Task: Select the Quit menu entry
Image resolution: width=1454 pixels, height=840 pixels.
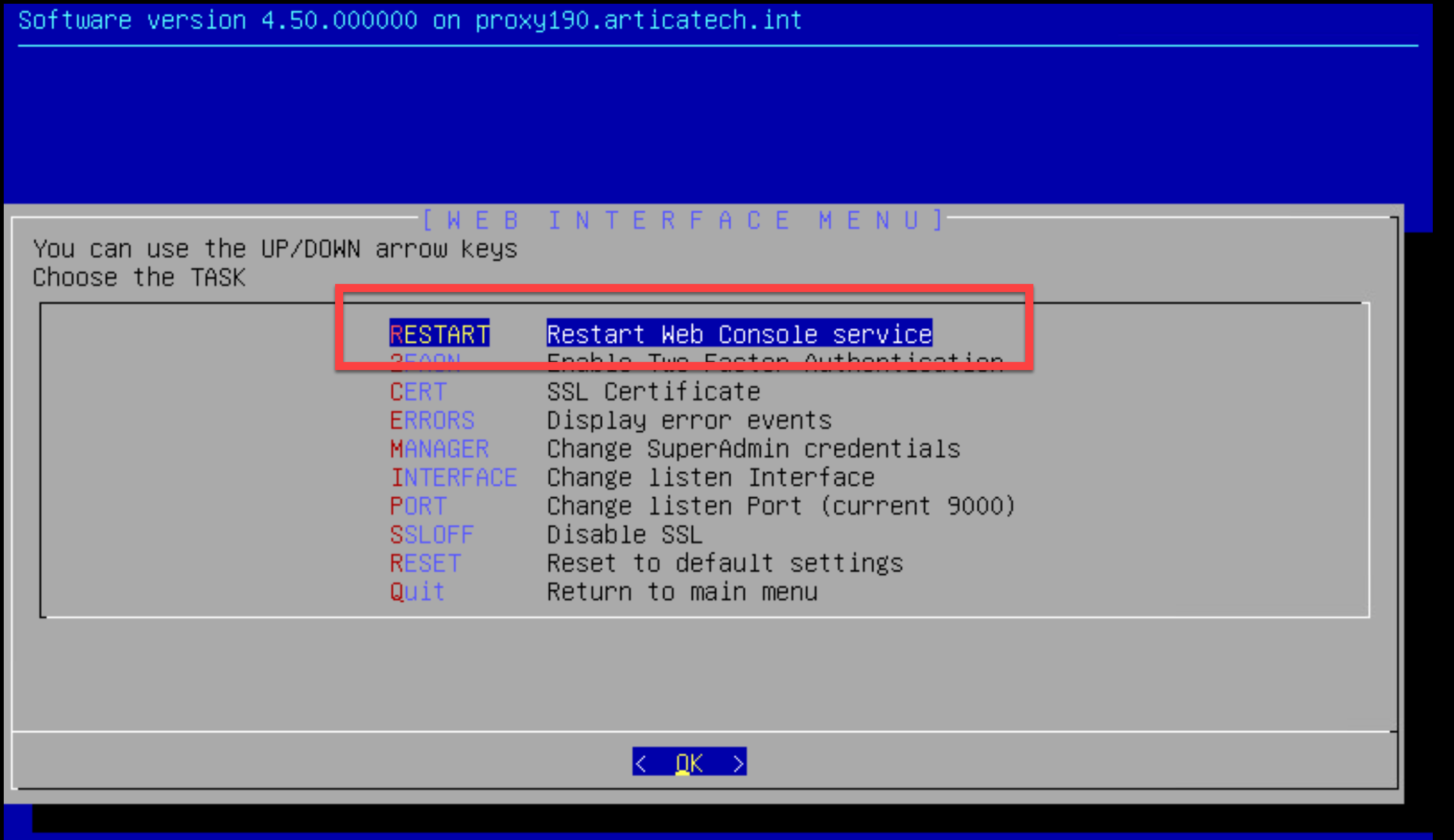Action: (417, 592)
